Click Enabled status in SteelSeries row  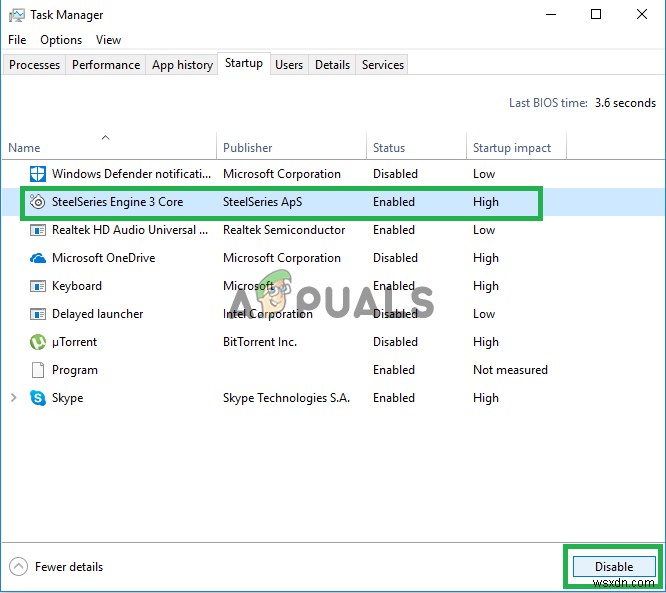point(394,202)
